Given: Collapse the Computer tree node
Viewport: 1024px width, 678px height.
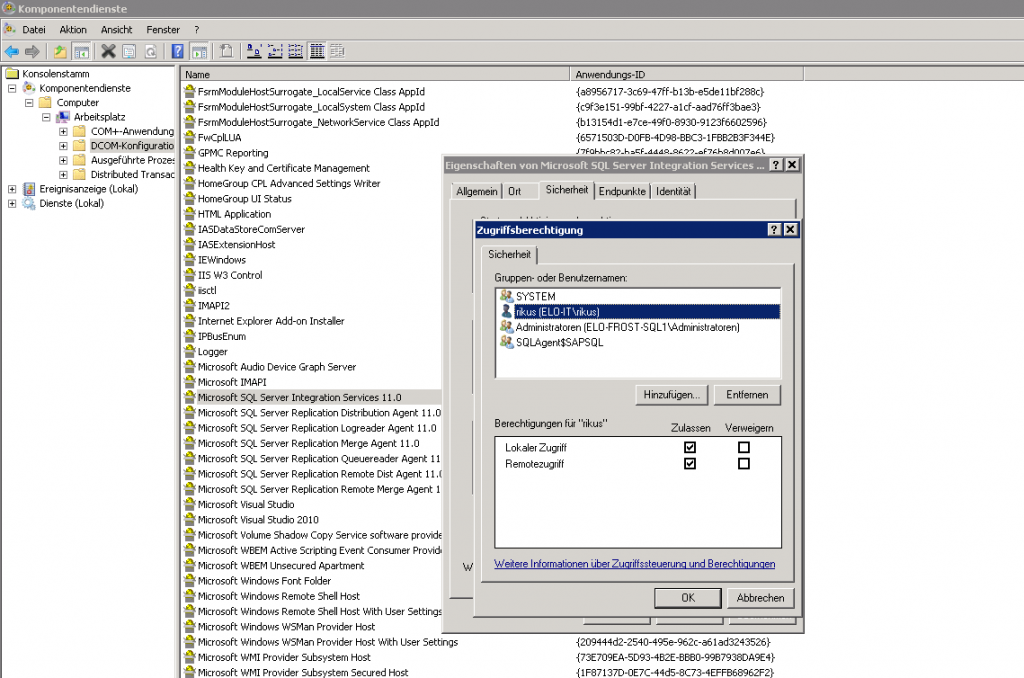Looking at the screenshot, I should pos(29,103).
